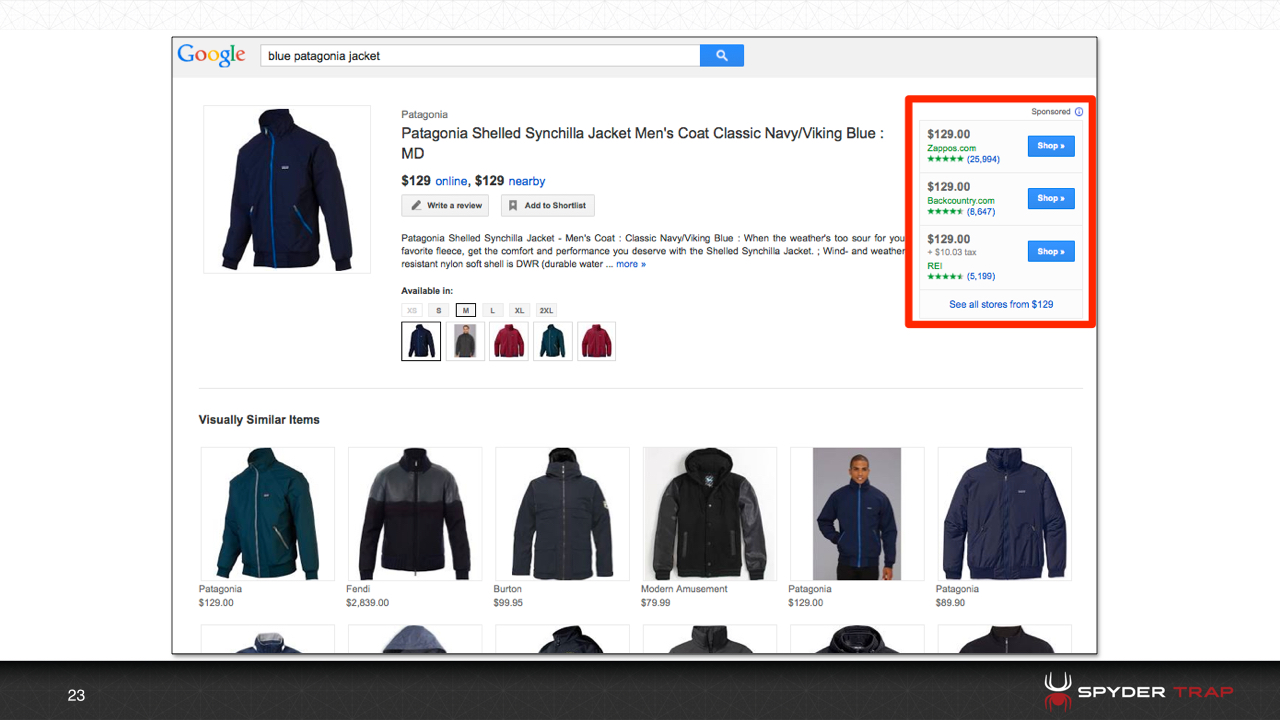This screenshot has width=1280, height=720.
Task: Select size XS
Action: point(412,310)
